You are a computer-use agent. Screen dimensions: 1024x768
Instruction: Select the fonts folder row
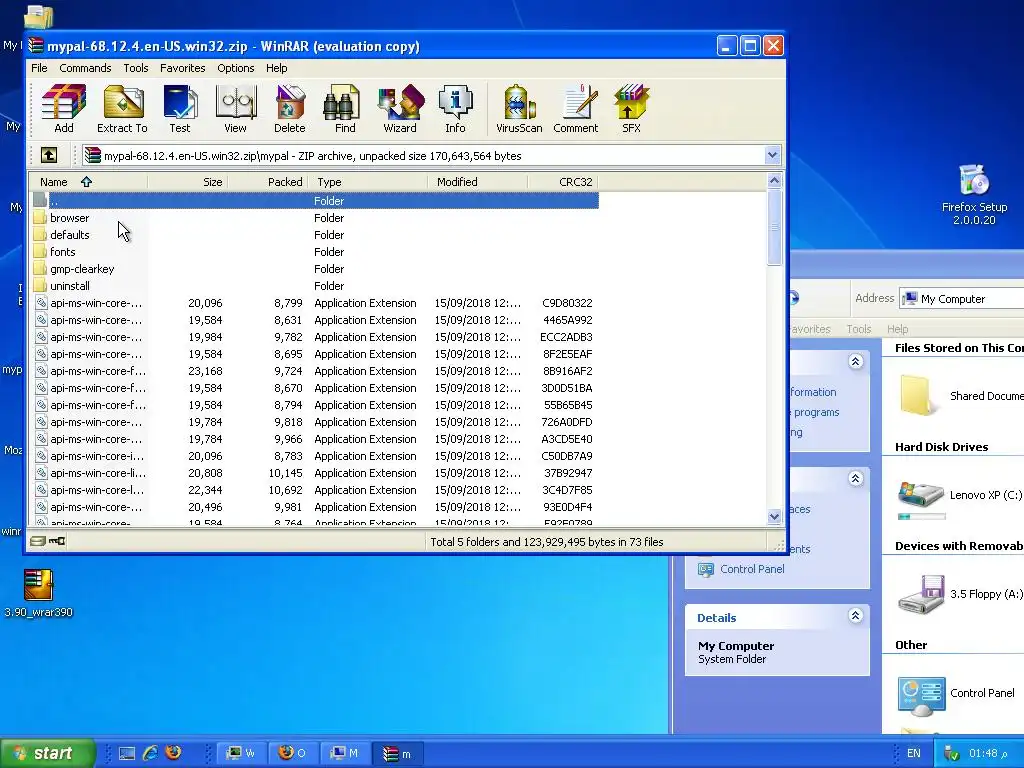tap(313, 251)
